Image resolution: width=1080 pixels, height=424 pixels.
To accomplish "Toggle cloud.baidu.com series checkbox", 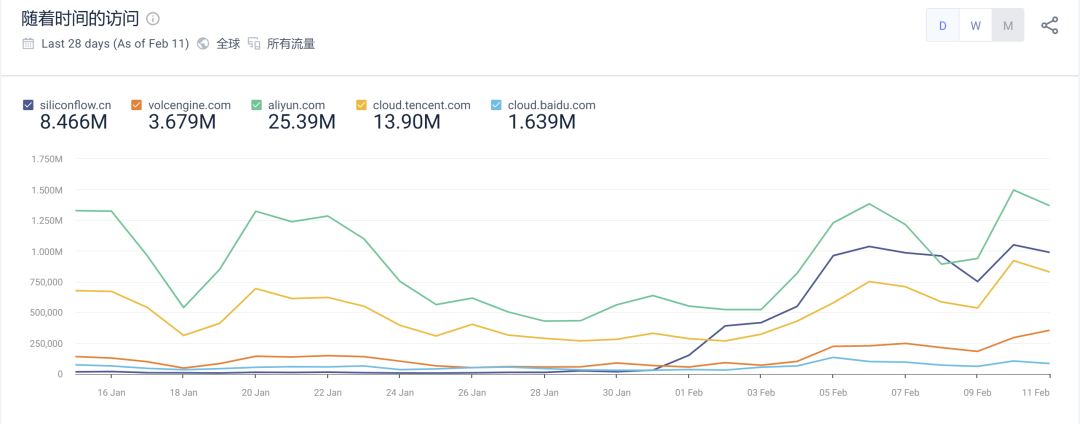I will pyautogui.click(x=495, y=105).
